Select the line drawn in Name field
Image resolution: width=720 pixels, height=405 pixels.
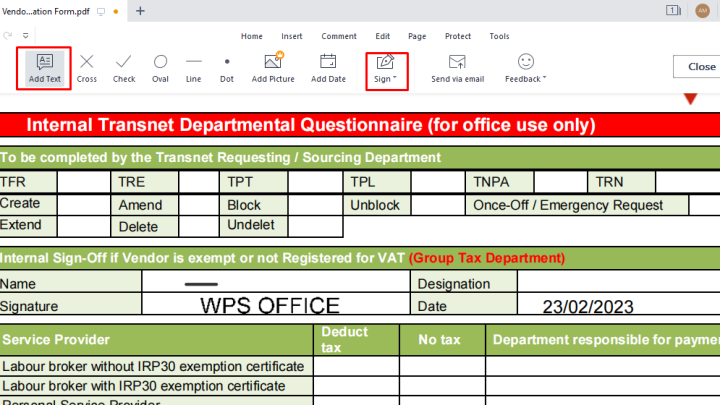(201, 284)
